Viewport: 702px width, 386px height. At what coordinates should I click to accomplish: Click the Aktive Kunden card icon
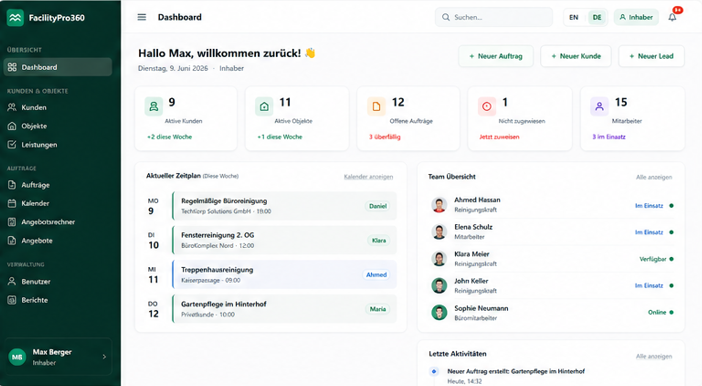tap(154, 107)
